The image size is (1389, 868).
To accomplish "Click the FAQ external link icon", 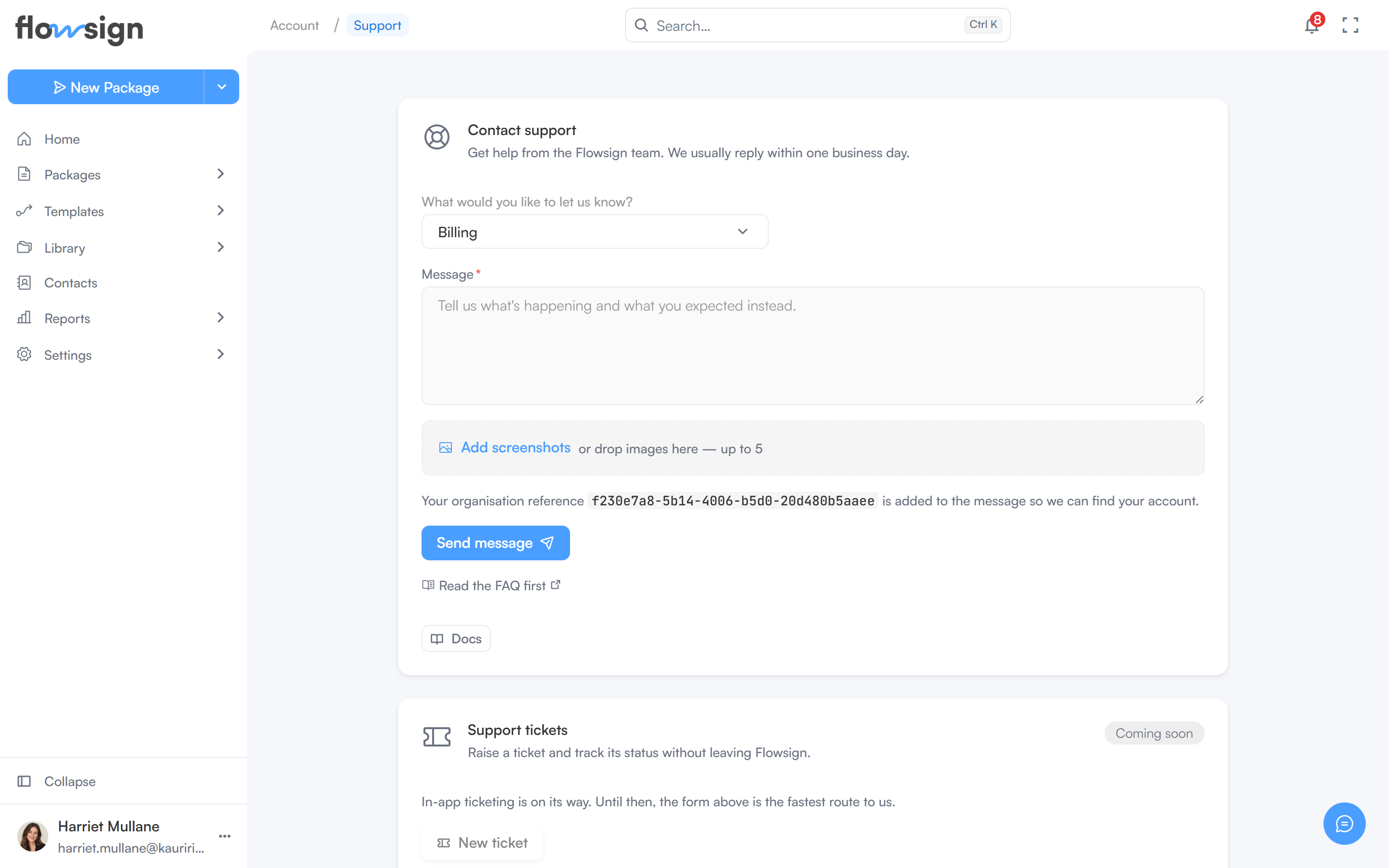I will pyautogui.click(x=555, y=585).
